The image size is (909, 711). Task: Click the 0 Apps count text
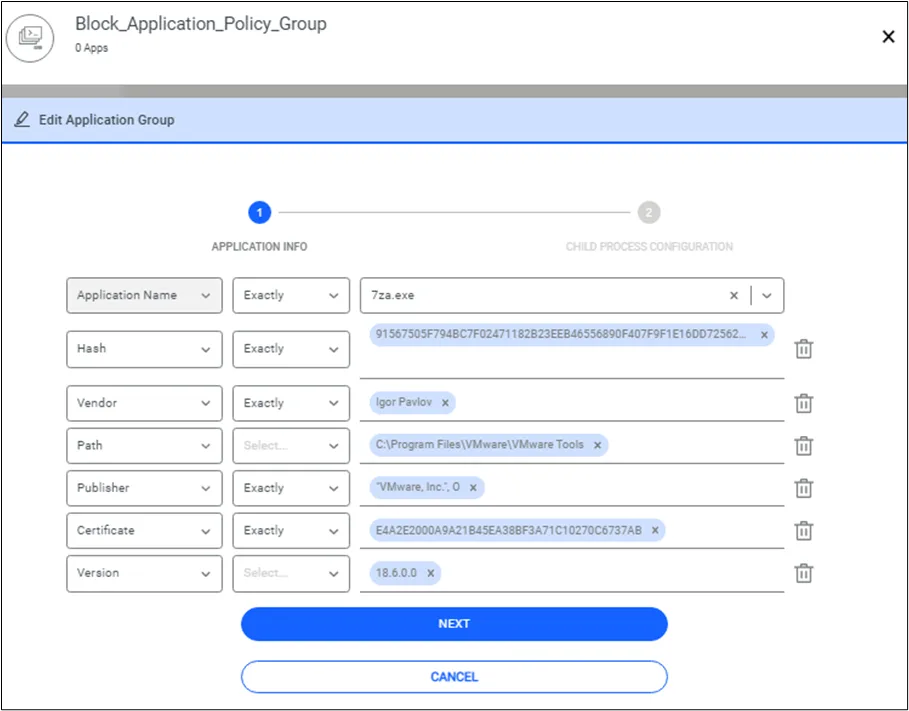(x=92, y=48)
